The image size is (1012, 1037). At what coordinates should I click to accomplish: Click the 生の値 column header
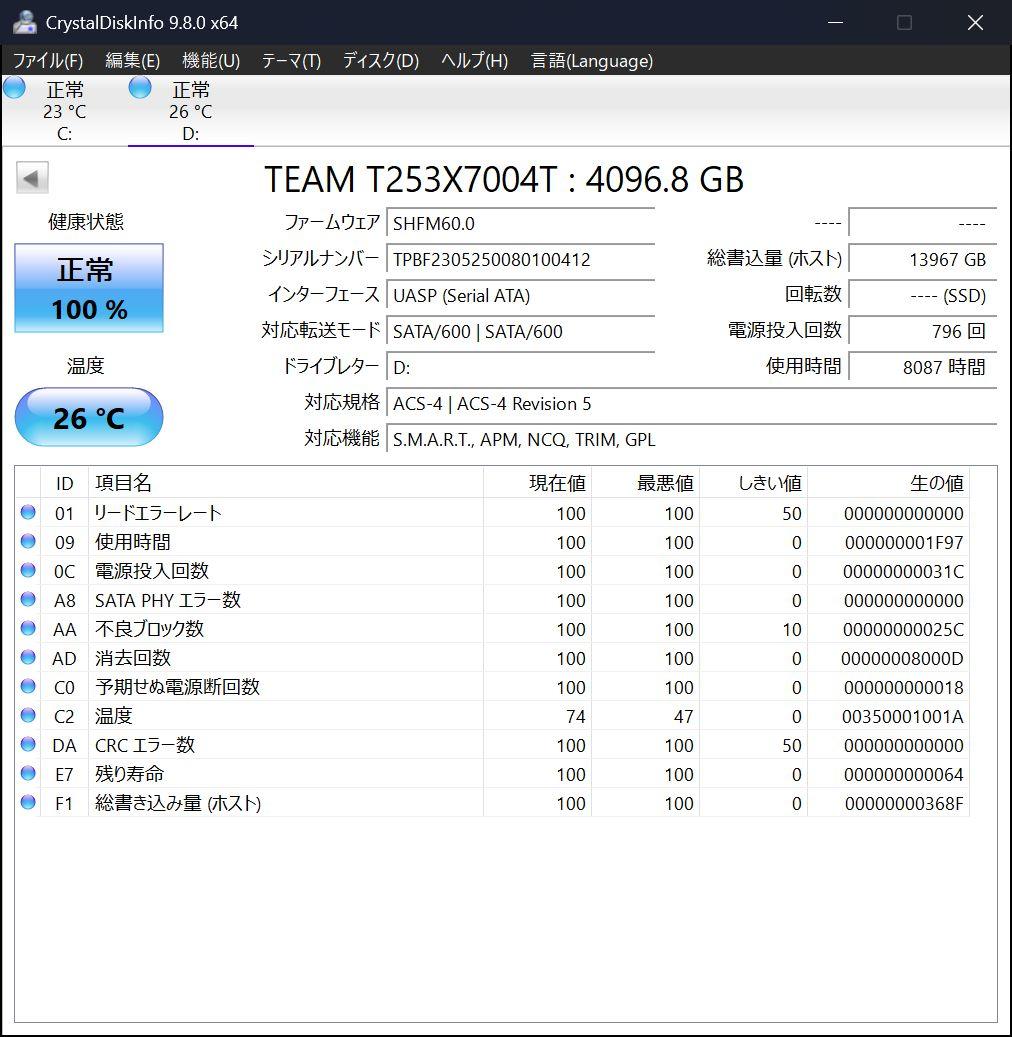pyautogui.click(x=888, y=483)
